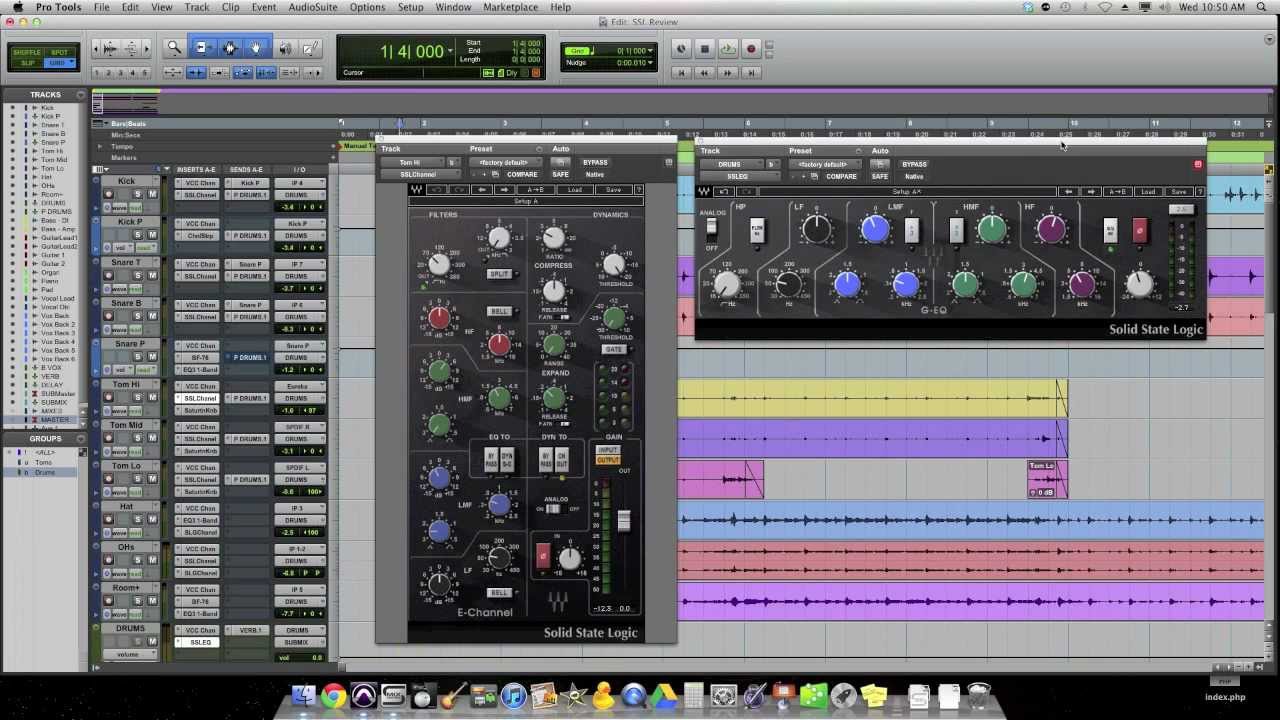Click the Rewind transport button
The width and height of the screenshot is (1280, 720).
[704, 72]
